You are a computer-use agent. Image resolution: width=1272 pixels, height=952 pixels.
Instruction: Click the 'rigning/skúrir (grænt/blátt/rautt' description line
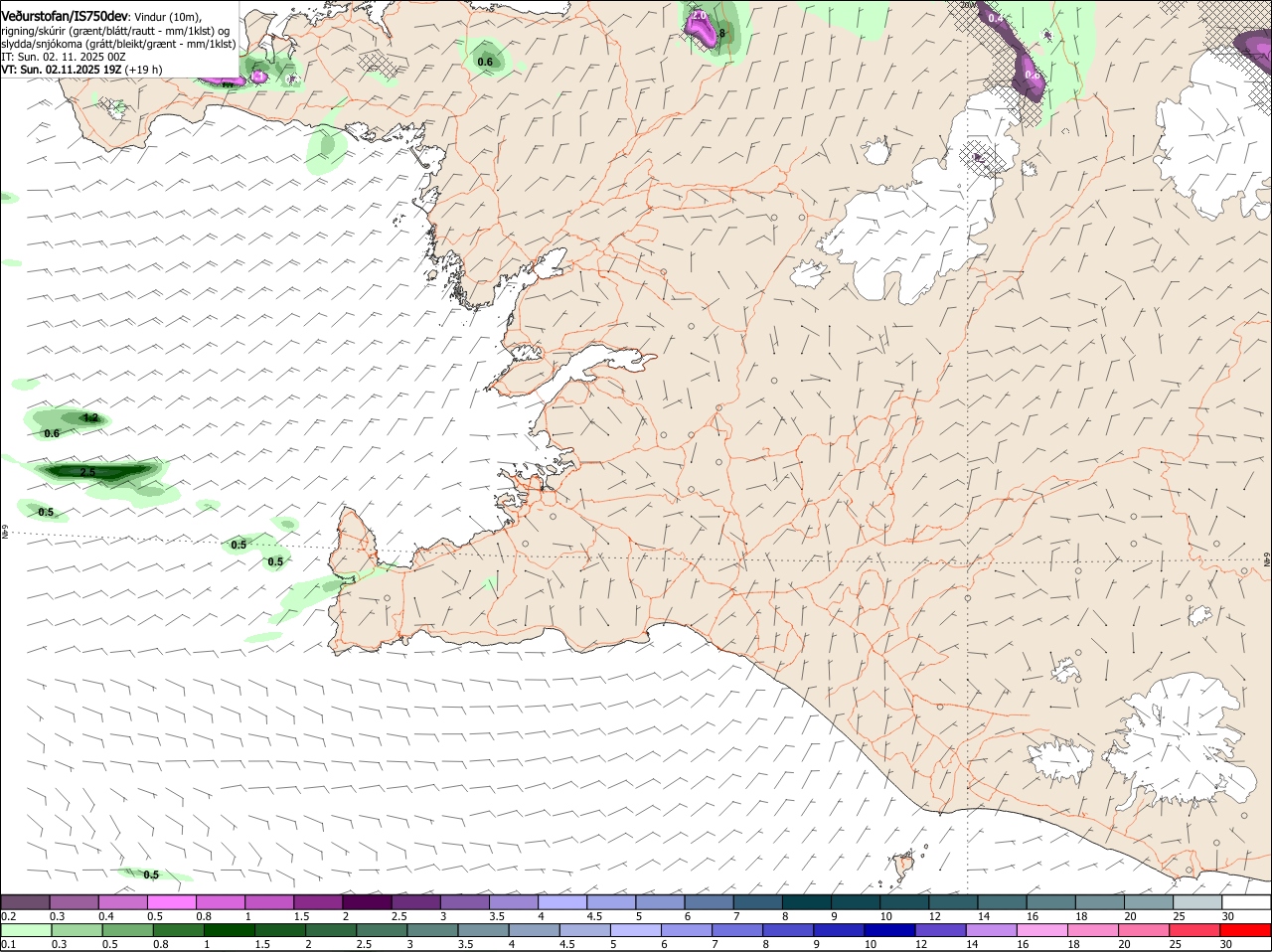tap(115, 31)
